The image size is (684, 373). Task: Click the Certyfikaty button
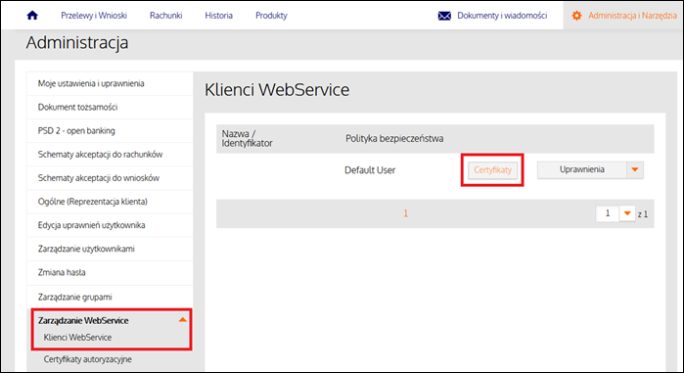tap(492, 170)
